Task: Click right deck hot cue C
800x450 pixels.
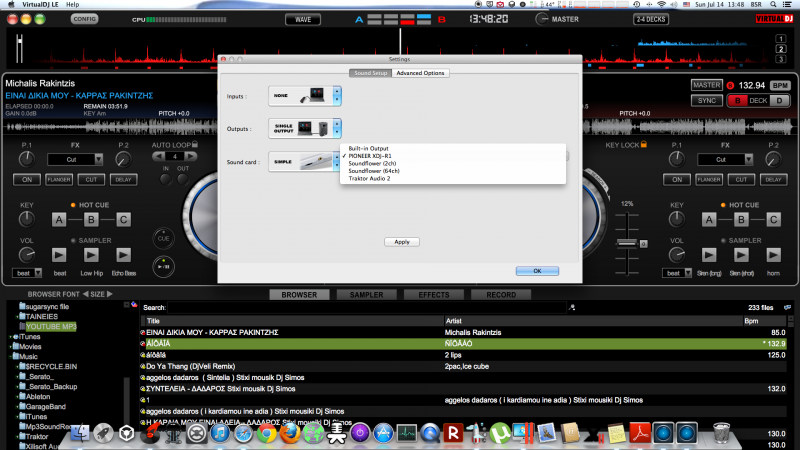Action: pos(773,220)
